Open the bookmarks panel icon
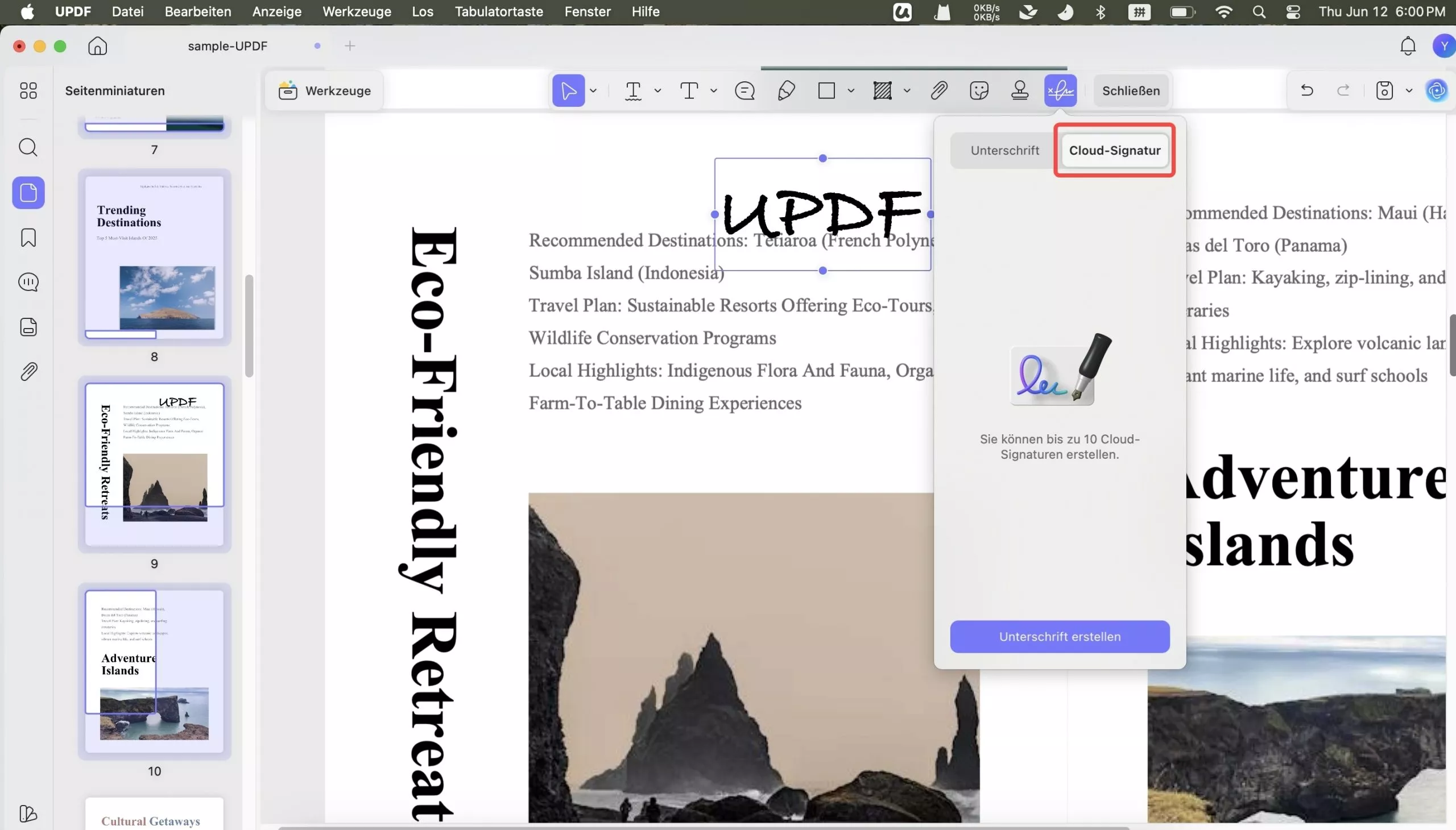 (x=28, y=238)
